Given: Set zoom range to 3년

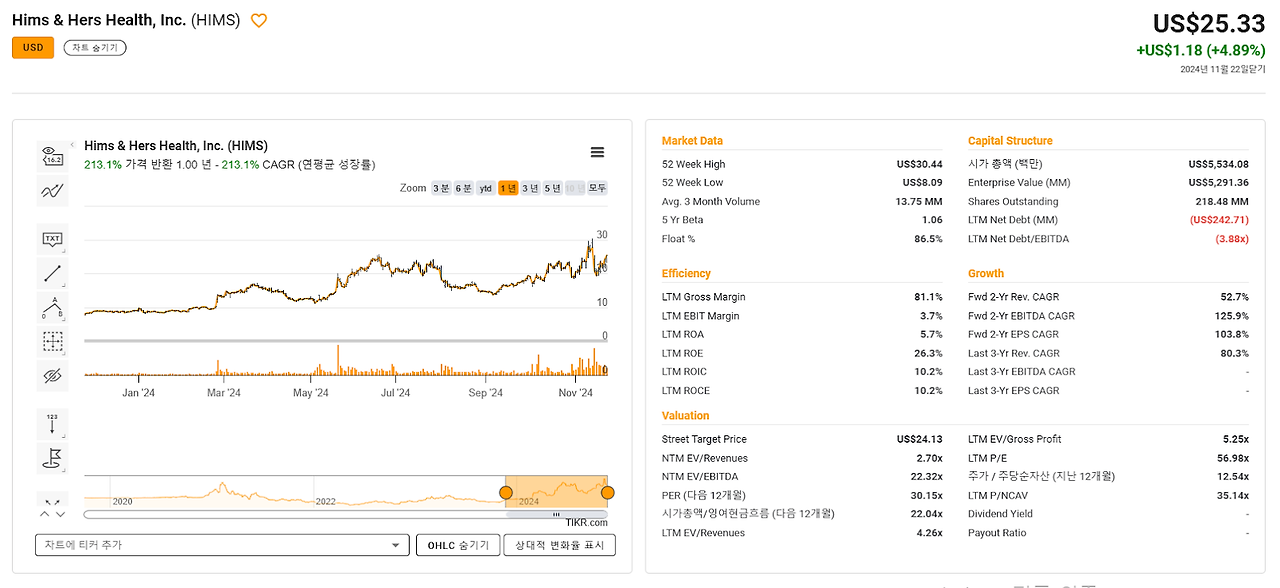Looking at the screenshot, I should point(530,188).
